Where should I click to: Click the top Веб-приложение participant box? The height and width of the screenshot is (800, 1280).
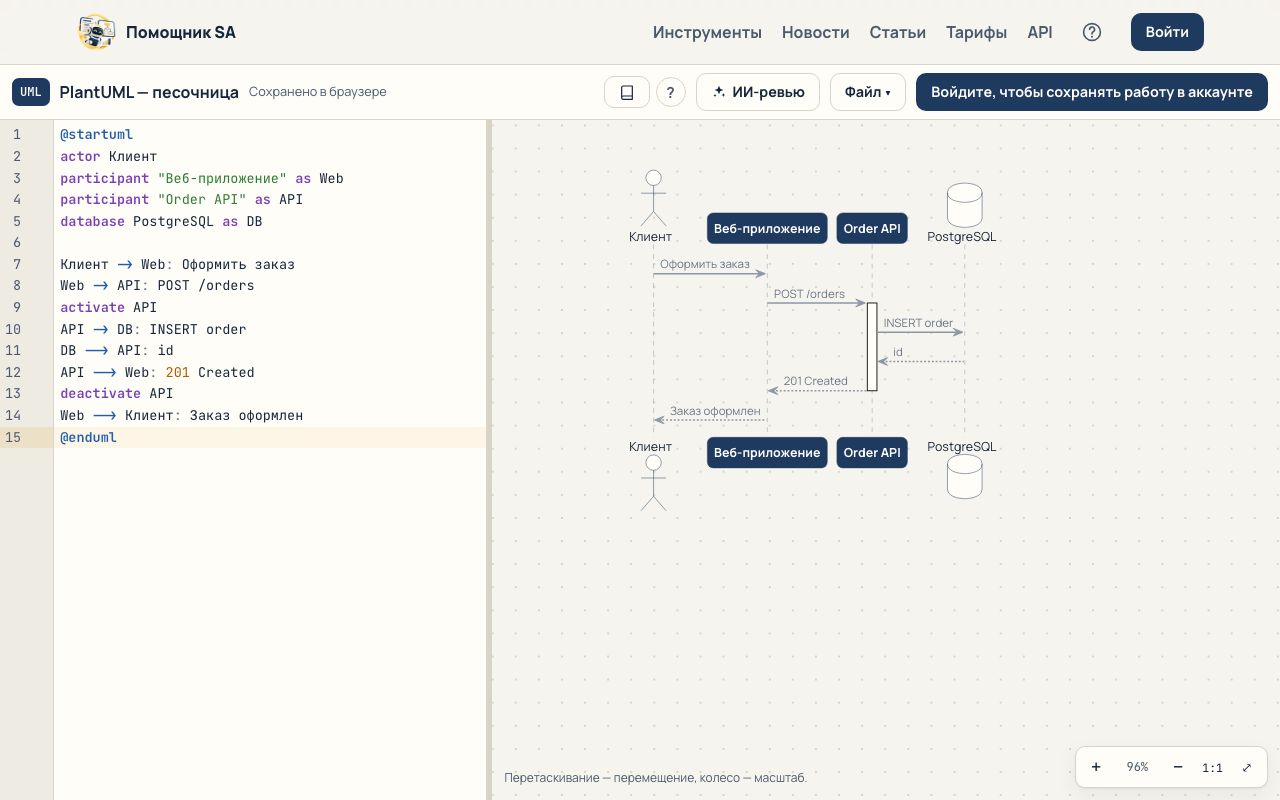pyautogui.click(x=767, y=228)
